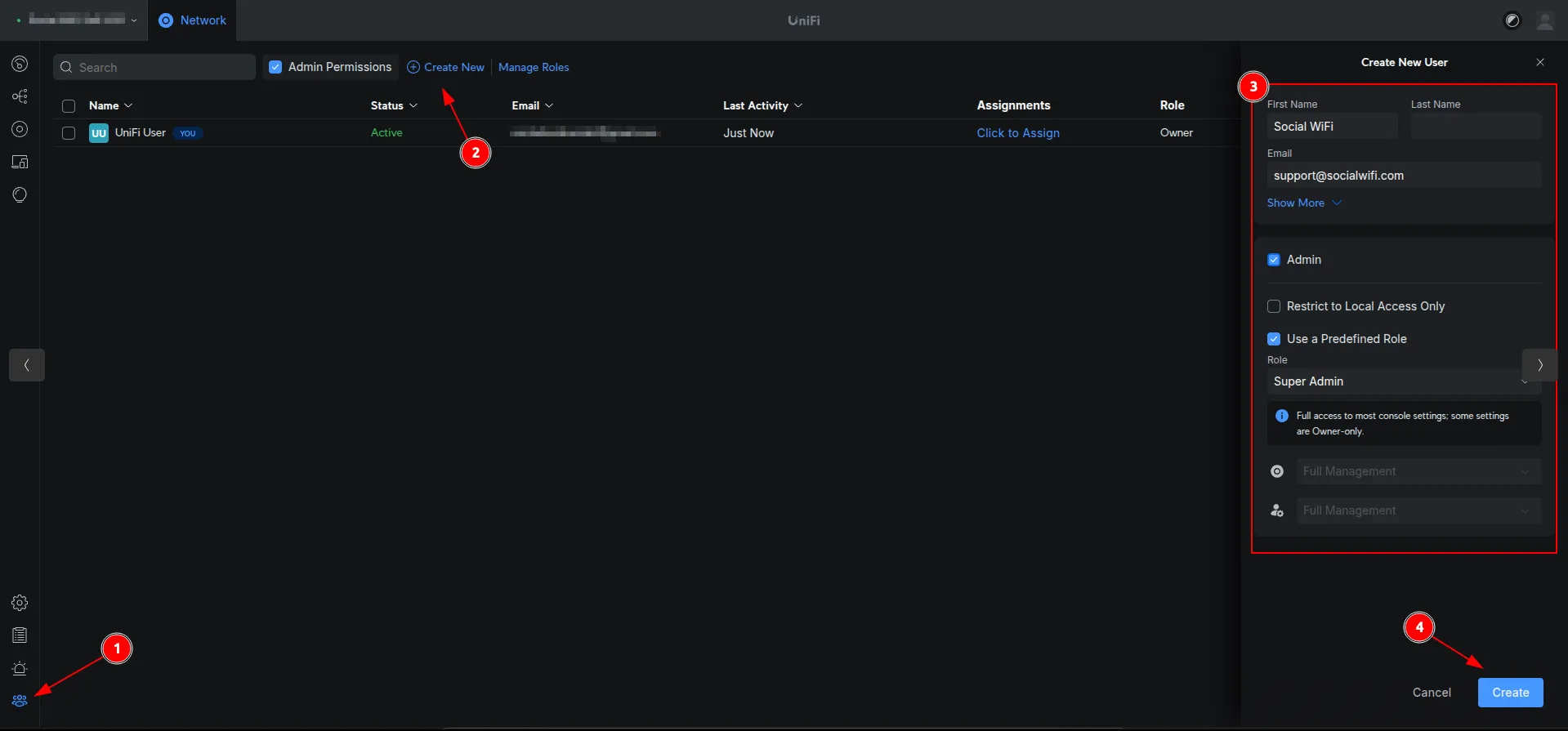Sort by Name column chevron
Screen dimensions: 1568x731
(128, 105)
